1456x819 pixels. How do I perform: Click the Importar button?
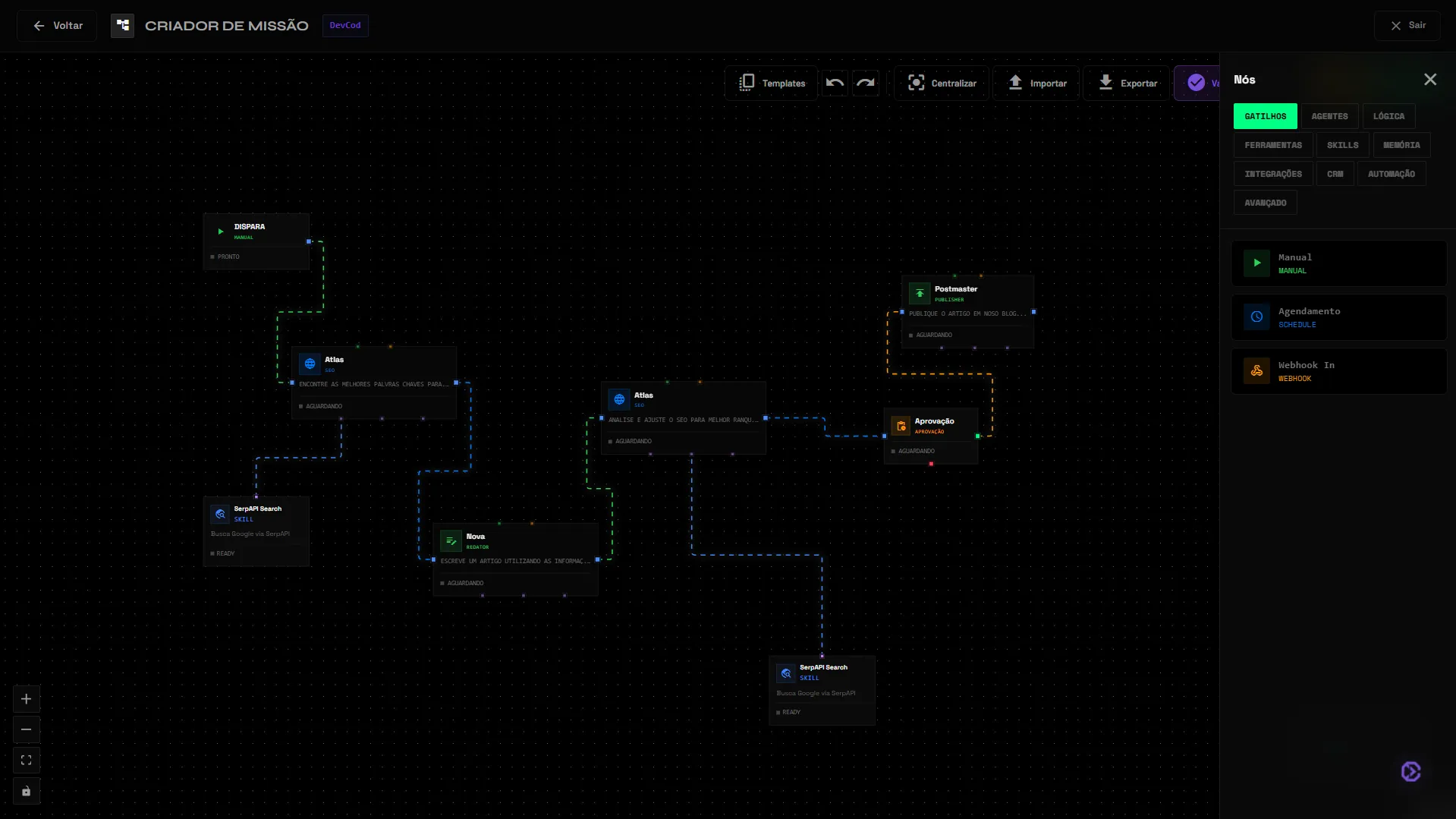(x=1036, y=83)
